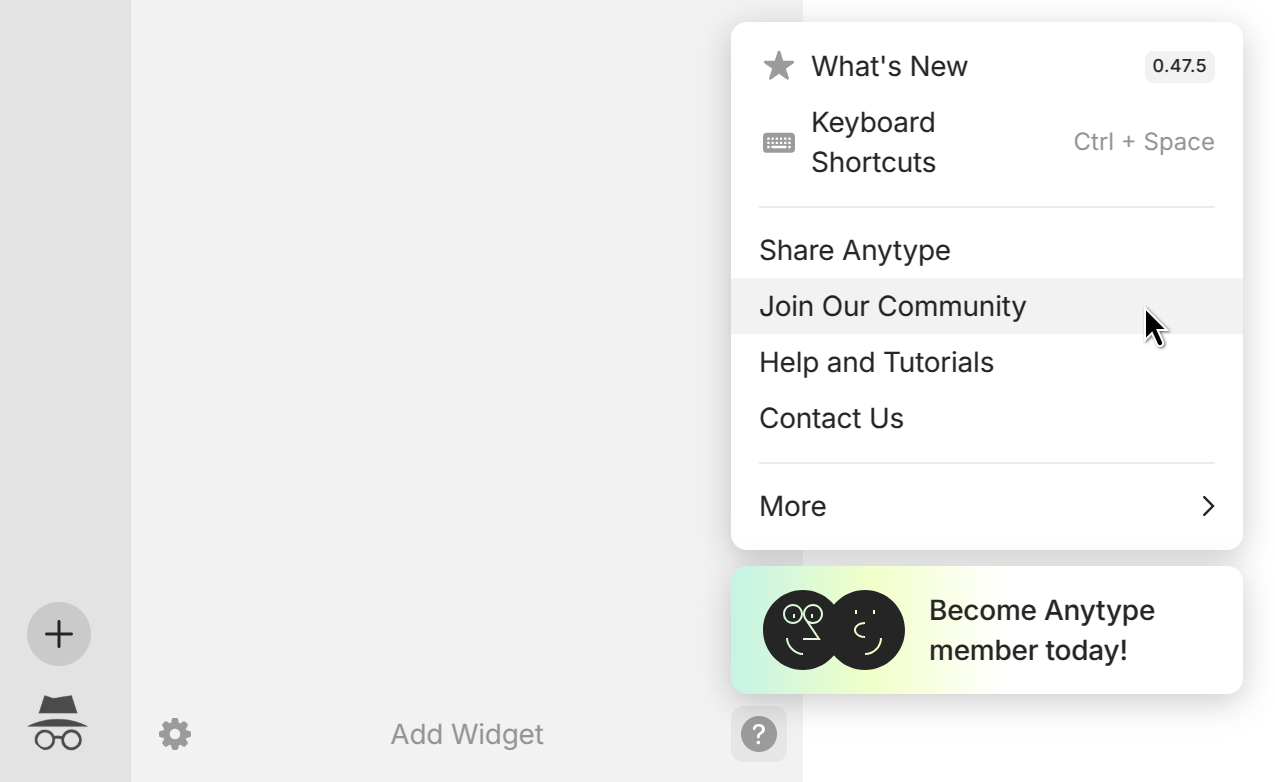The width and height of the screenshot is (1275, 782).
Task: Expand the More submenu
Action: [793, 506]
